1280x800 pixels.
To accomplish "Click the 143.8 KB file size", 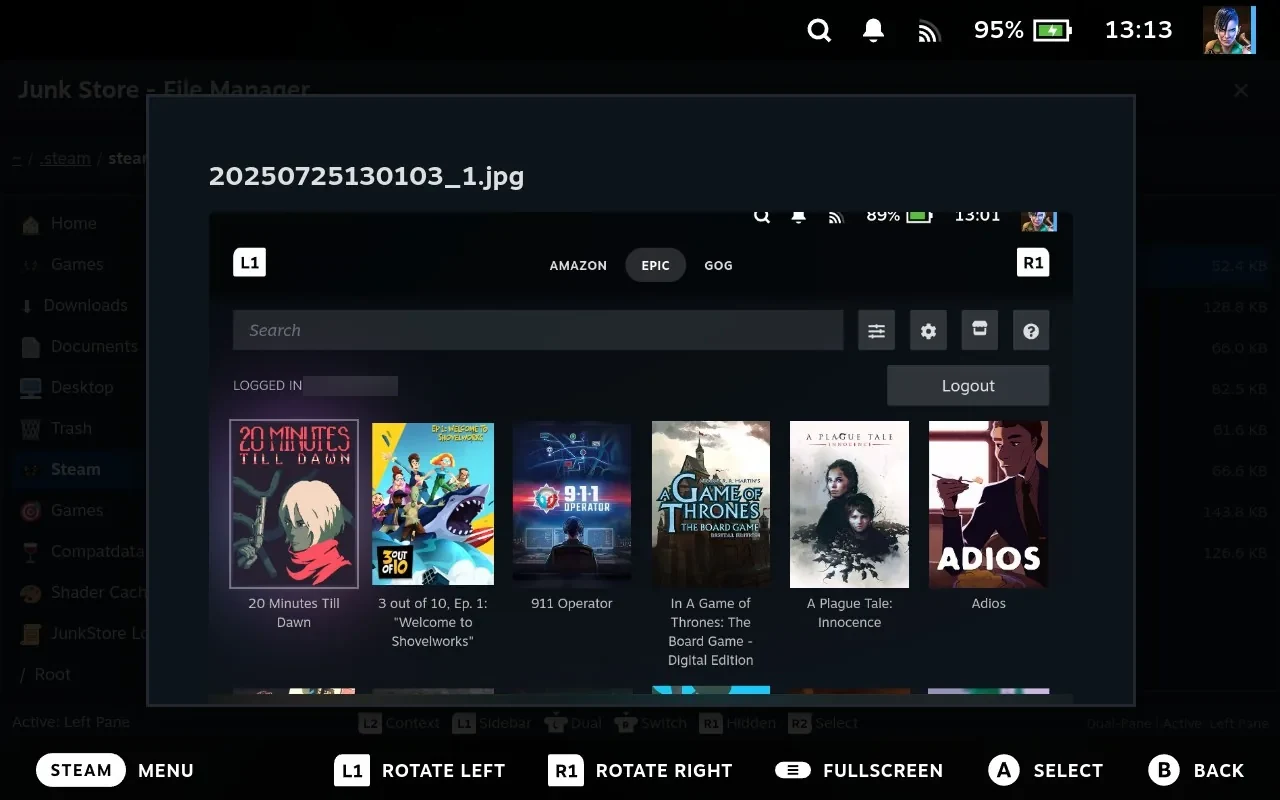I will coord(1234,512).
